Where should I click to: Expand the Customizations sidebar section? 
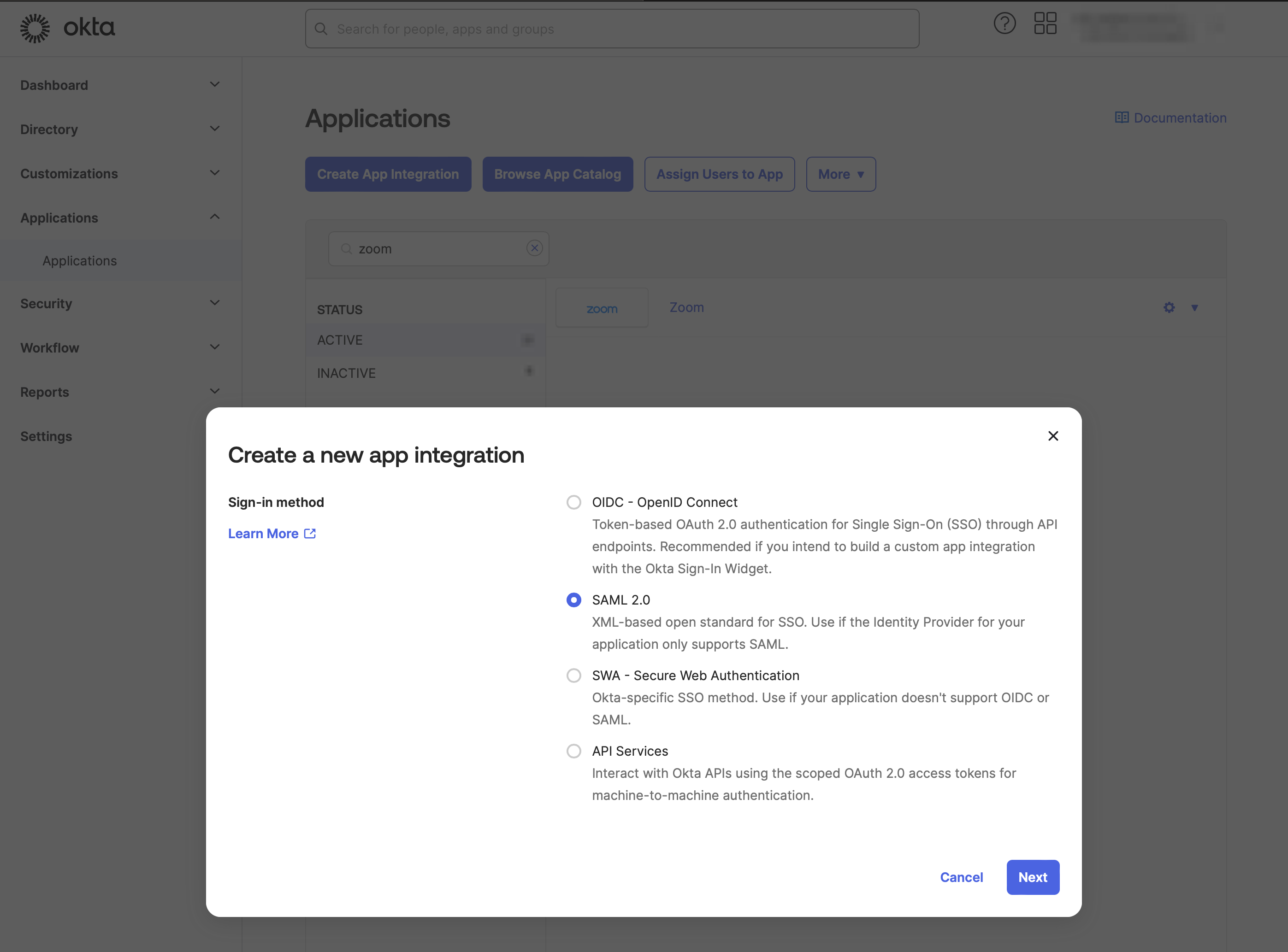tap(214, 173)
